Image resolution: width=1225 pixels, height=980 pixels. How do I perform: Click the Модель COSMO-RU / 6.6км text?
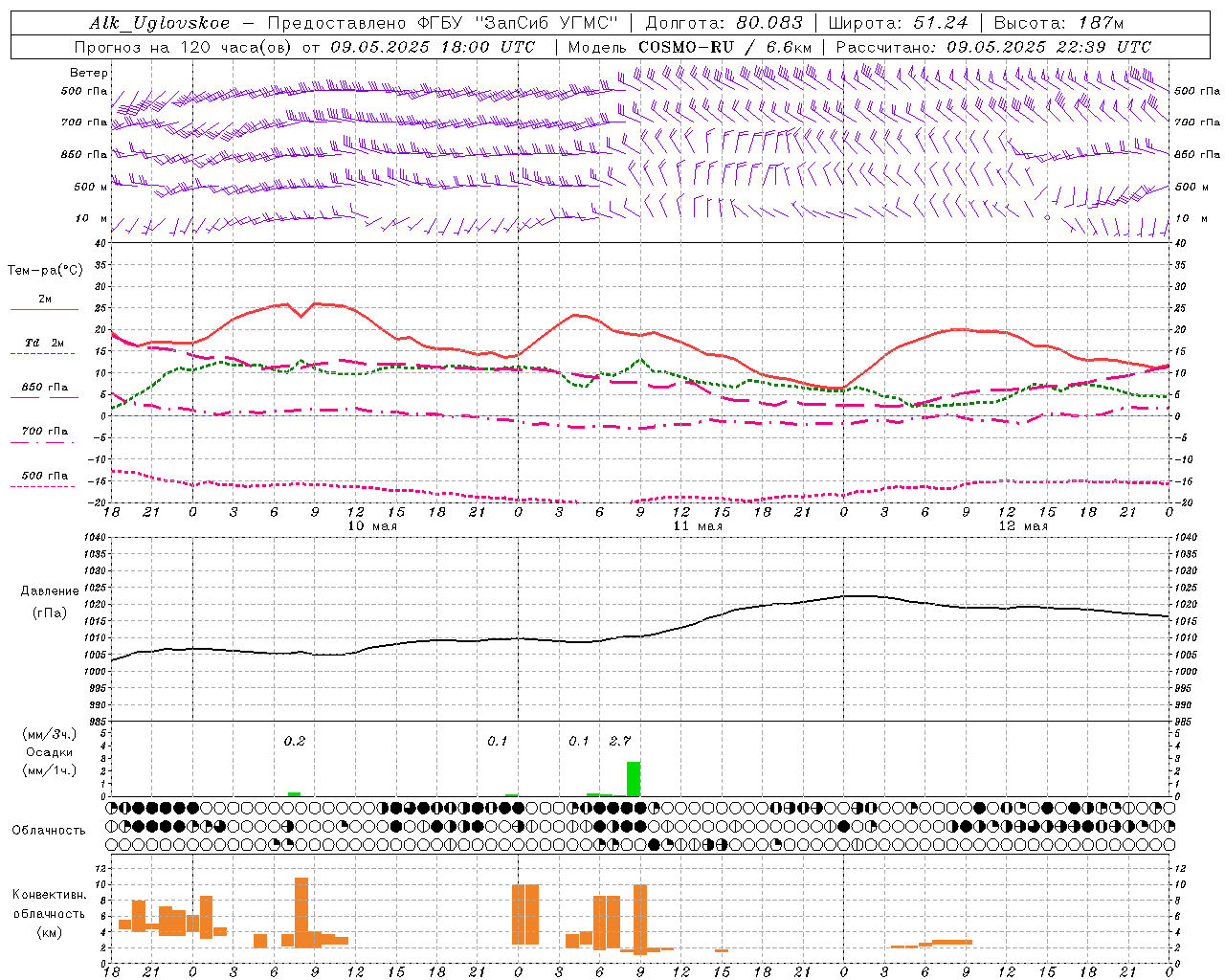click(x=690, y=47)
